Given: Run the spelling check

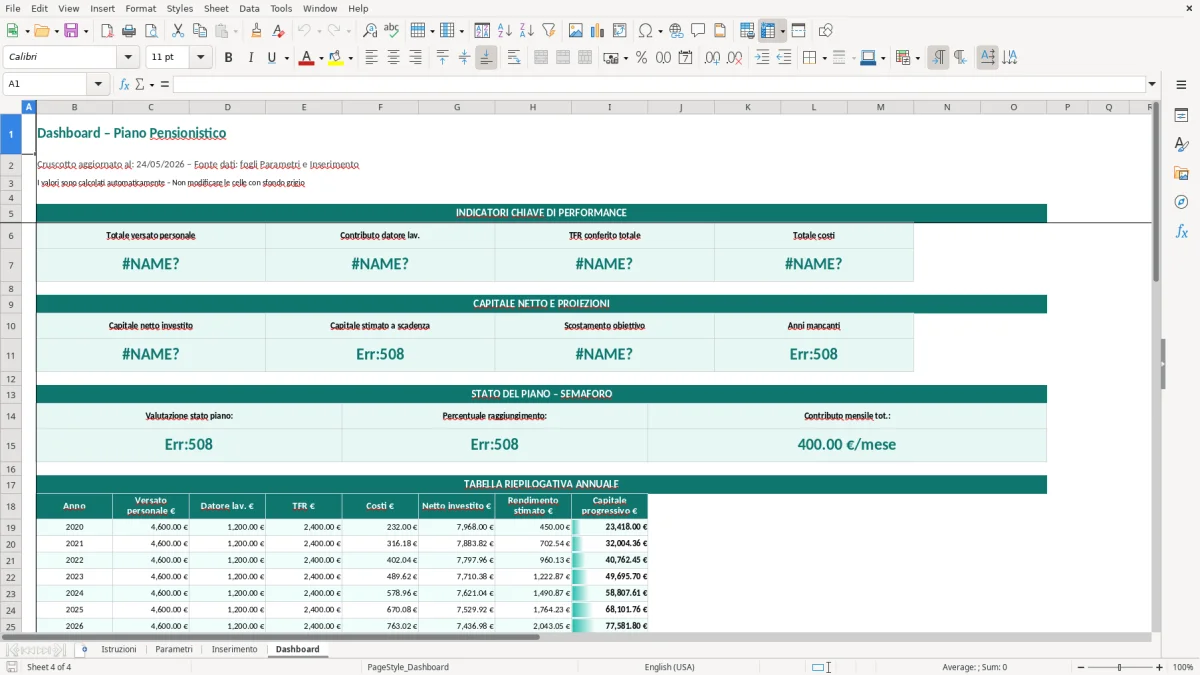Looking at the screenshot, I should pos(392,31).
